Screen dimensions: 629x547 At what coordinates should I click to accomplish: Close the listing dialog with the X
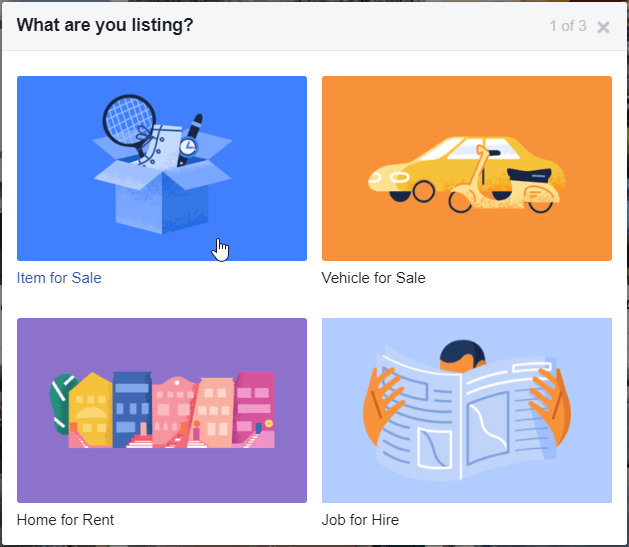[x=603, y=27]
